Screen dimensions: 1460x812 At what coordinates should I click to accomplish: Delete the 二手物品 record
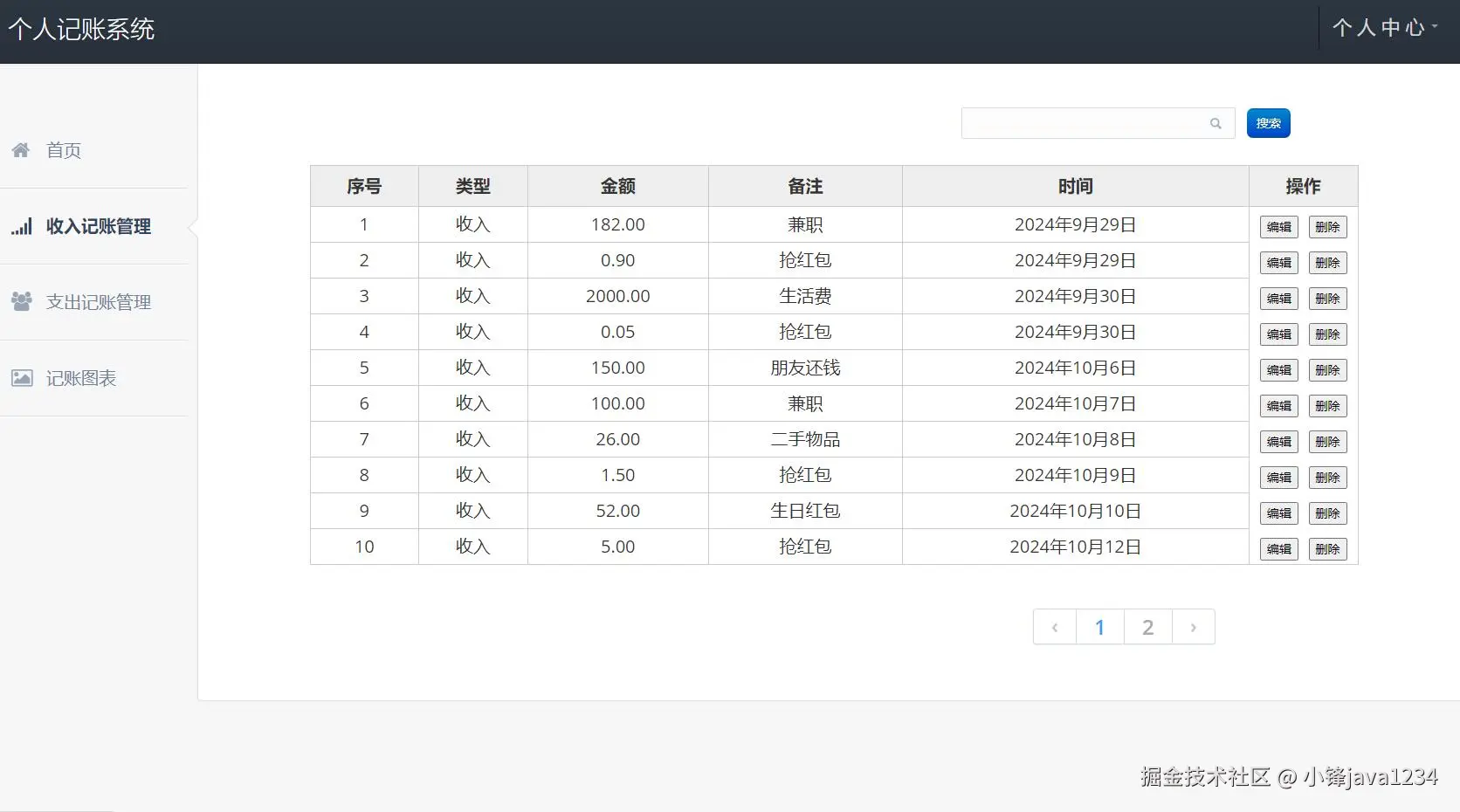[1327, 442]
